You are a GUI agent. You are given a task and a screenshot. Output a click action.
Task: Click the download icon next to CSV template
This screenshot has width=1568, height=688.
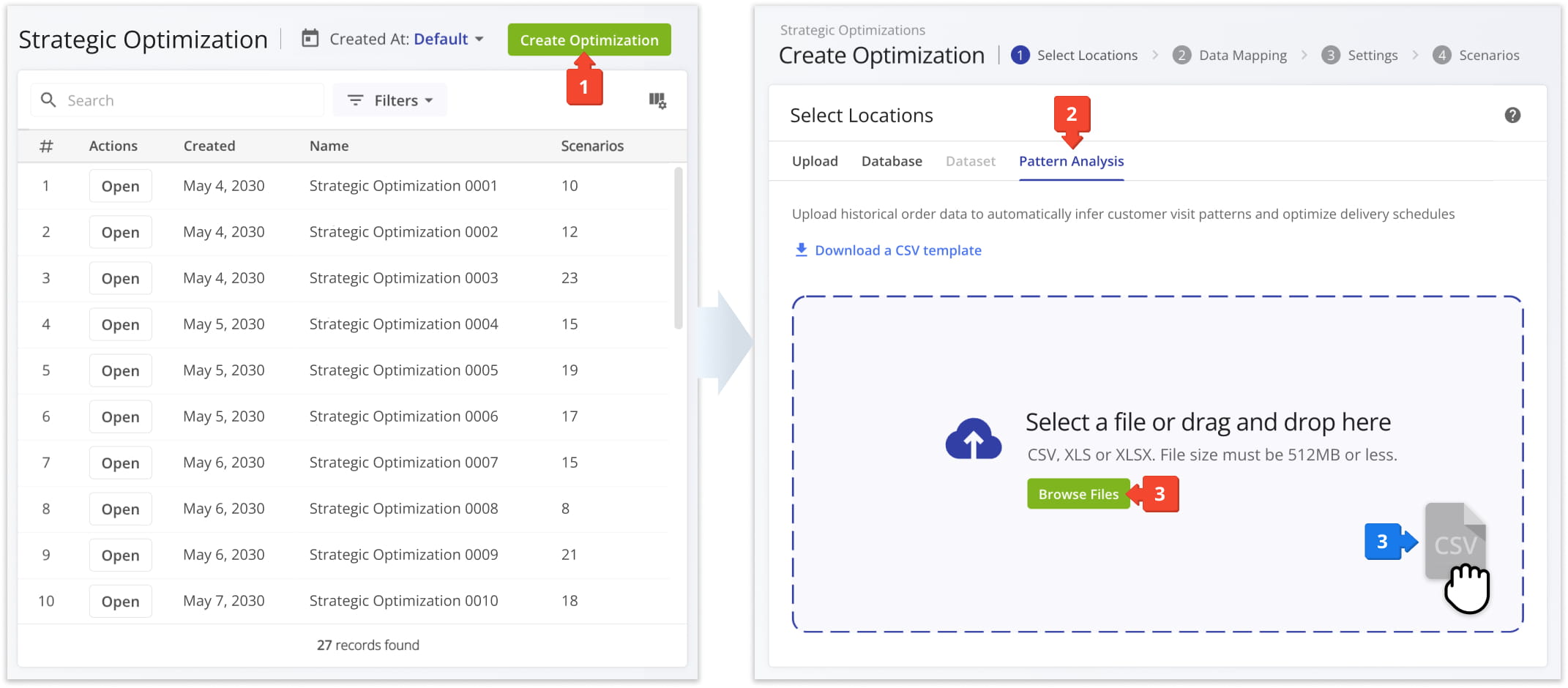pyautogui.click(x=800, y=250)
